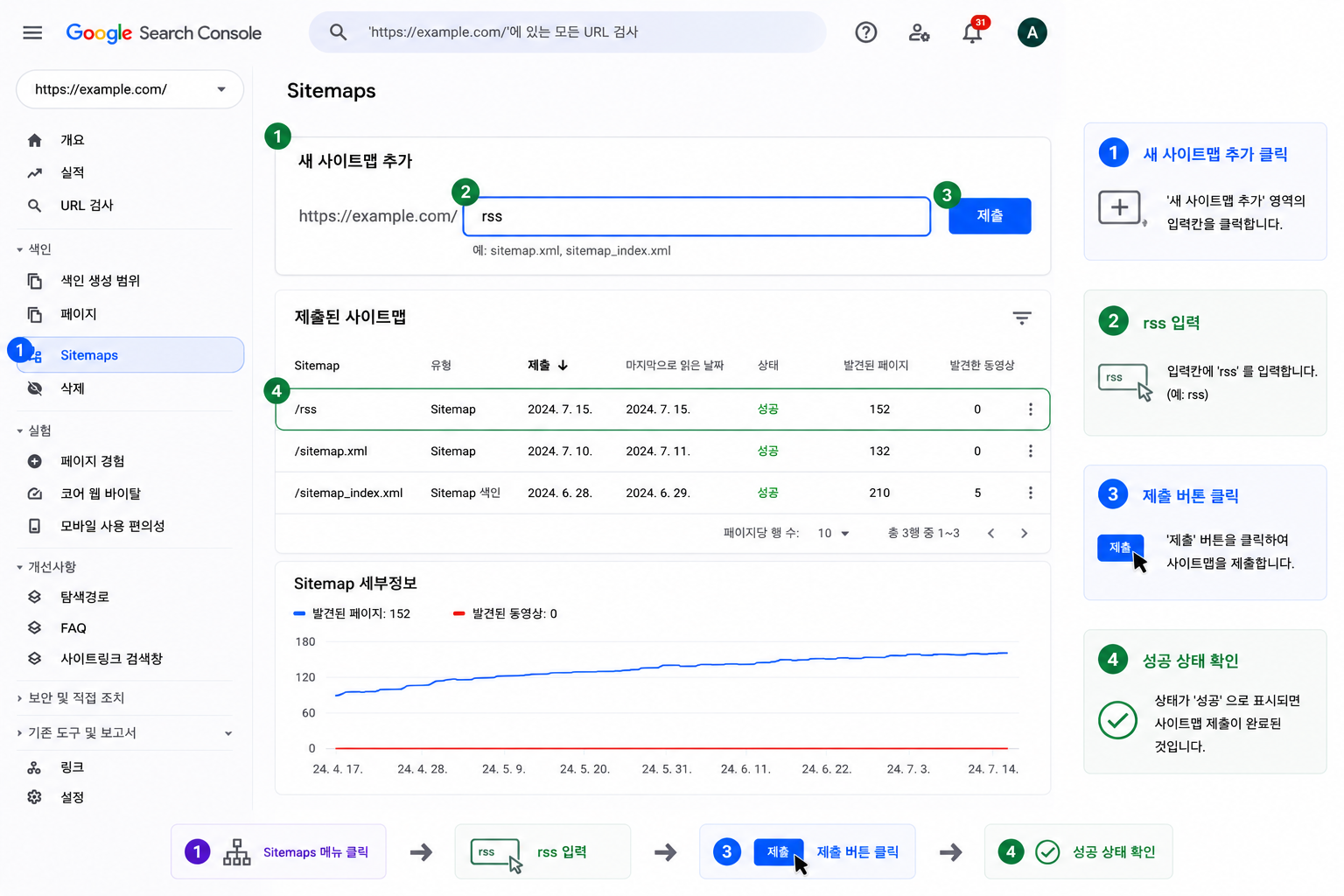Open the filter icon in 제출된 사이트맵
The image size is (1344, 896).
(x=1022, y=318)
